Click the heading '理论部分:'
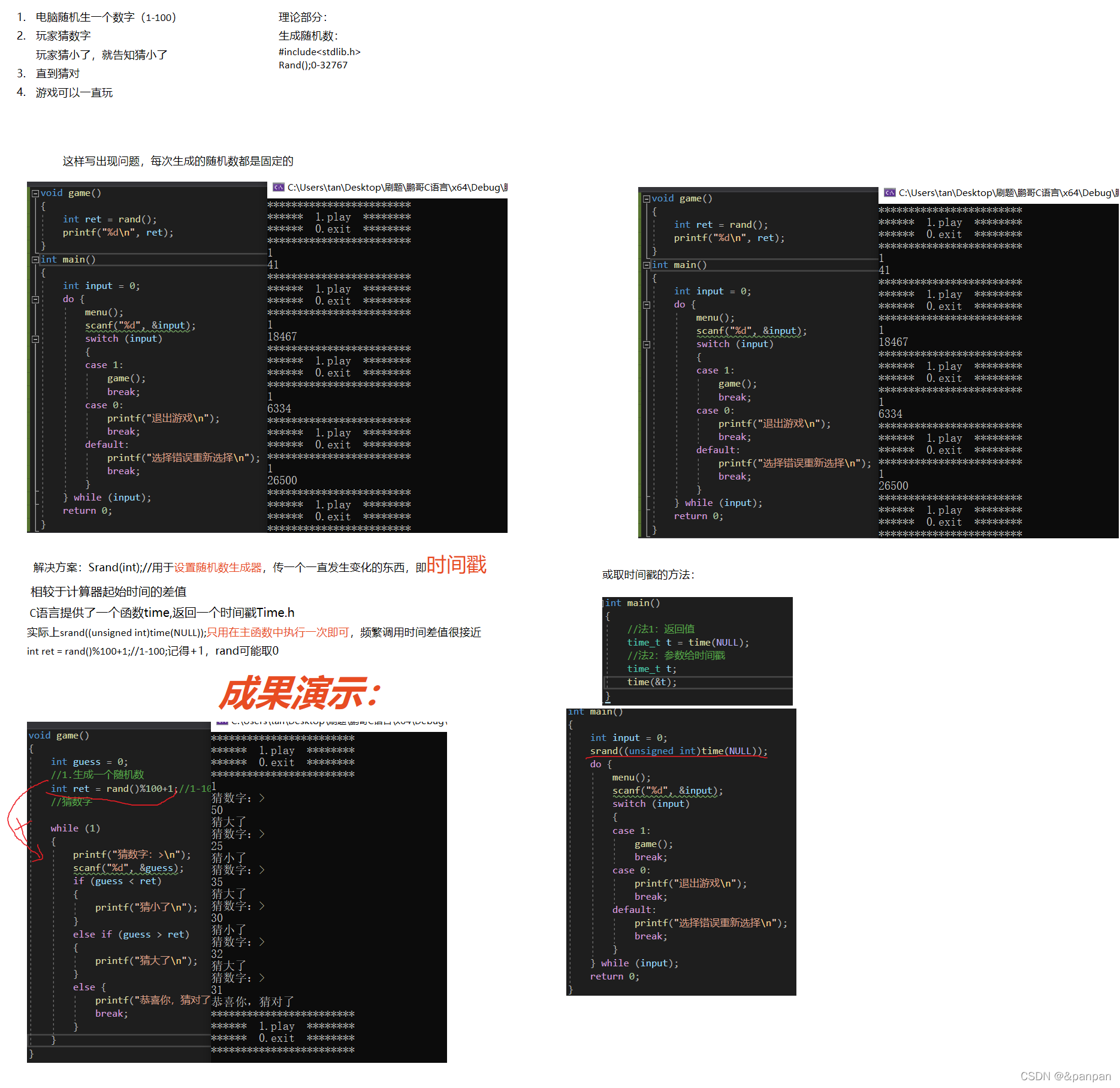This screenshot has height=1088, width=1120. (303, 17)
